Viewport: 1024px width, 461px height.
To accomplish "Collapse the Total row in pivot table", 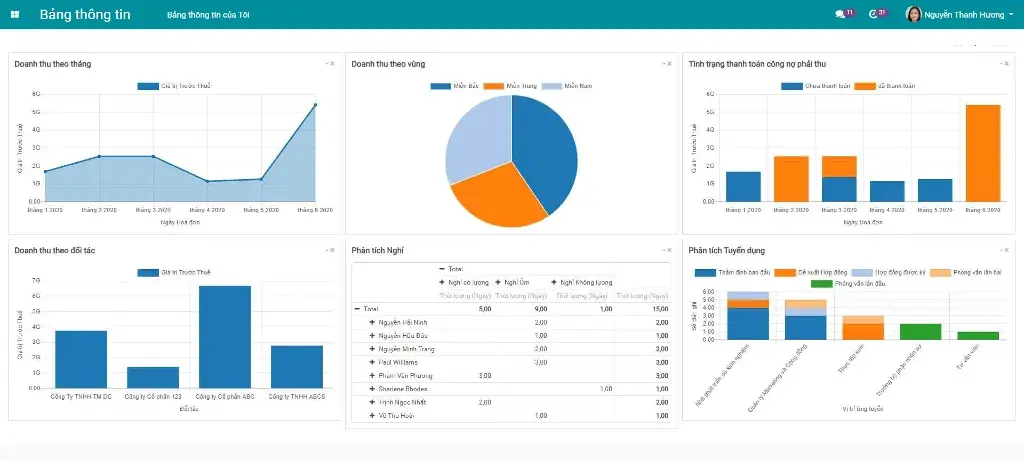I will pyautogui.click(x=358, y=309).
